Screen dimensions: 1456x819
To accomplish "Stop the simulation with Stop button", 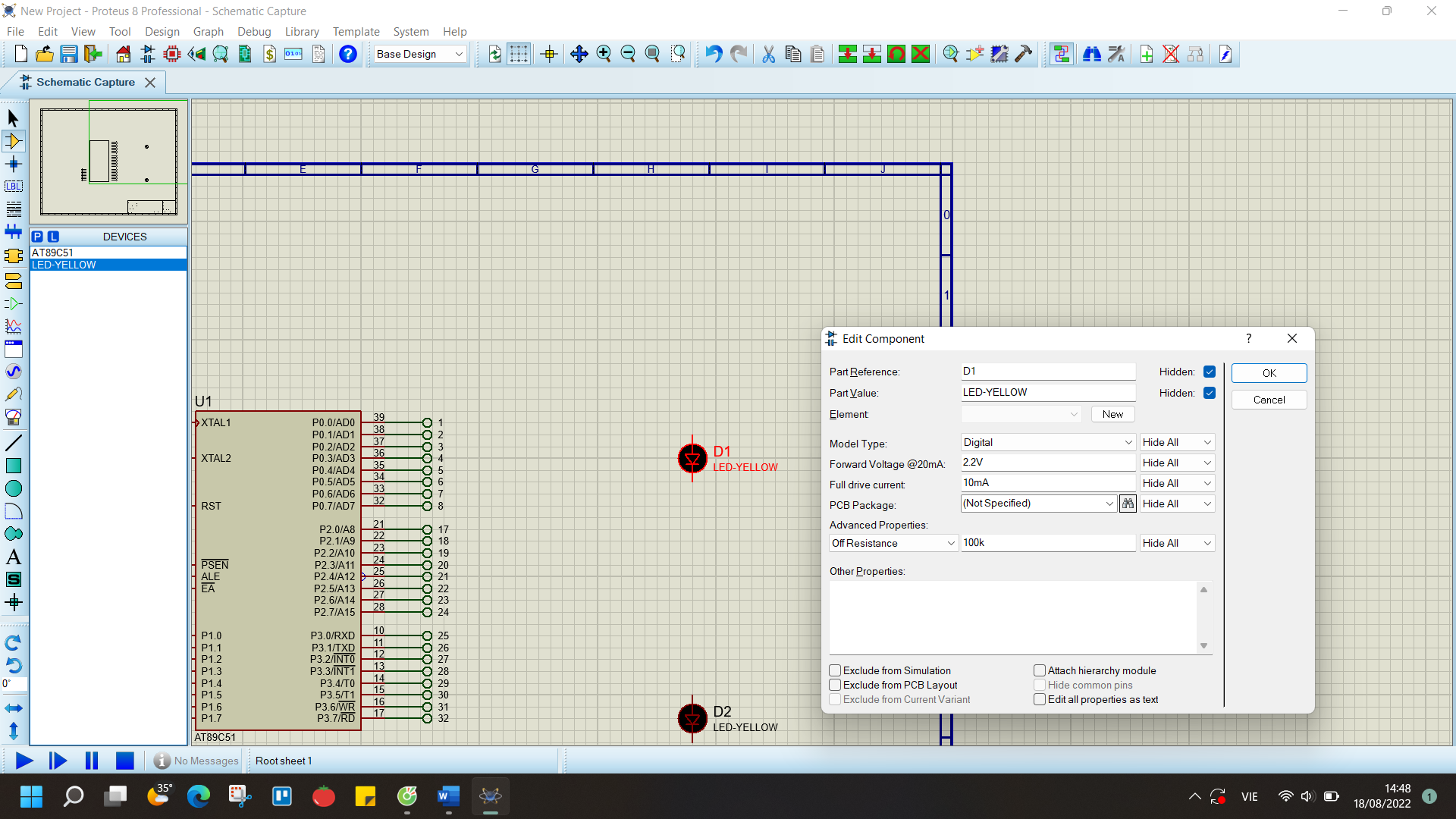I will coord(125,761).
